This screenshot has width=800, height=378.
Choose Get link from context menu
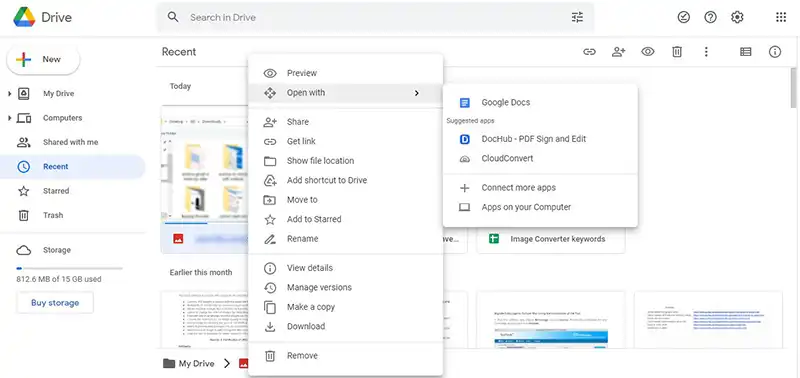[345, 141]
